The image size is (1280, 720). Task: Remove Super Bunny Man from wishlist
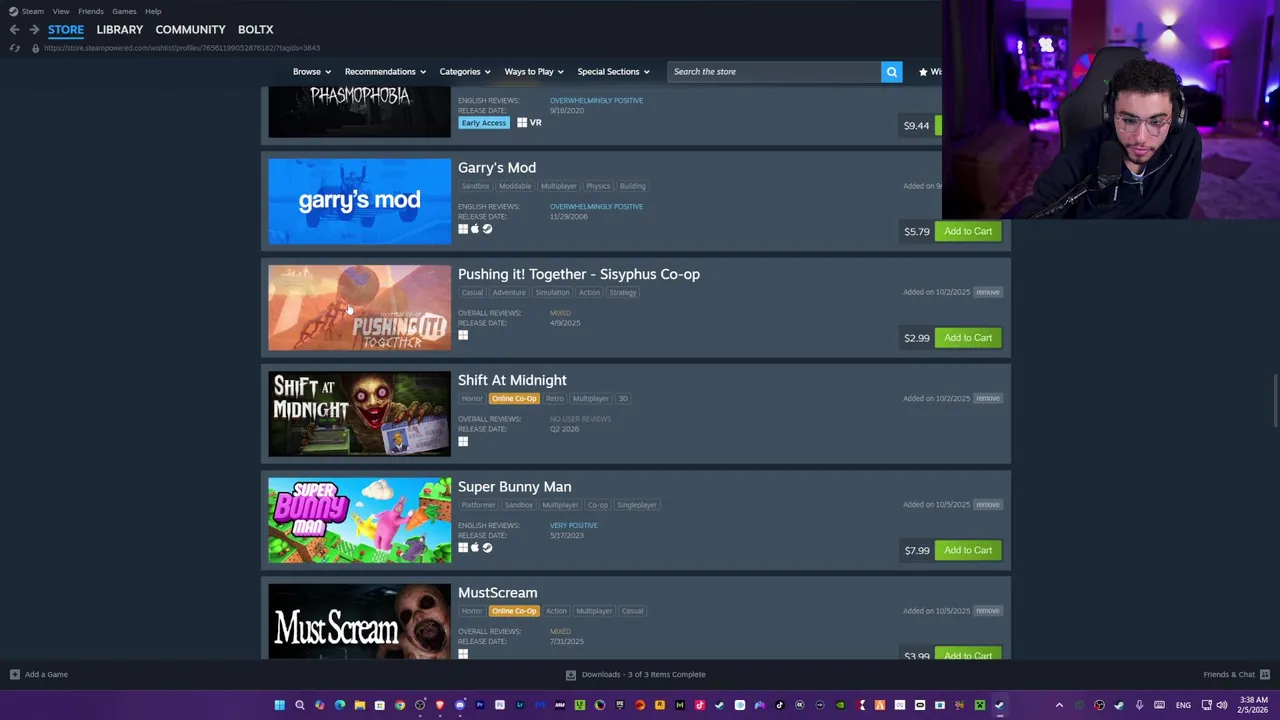click(988, 505)
